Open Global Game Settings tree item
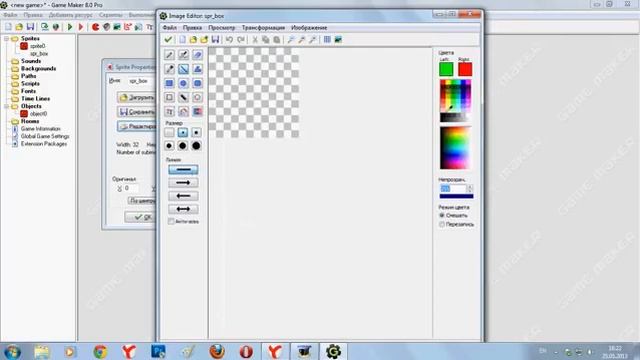The image size is (640, 360). pos(45,136)
